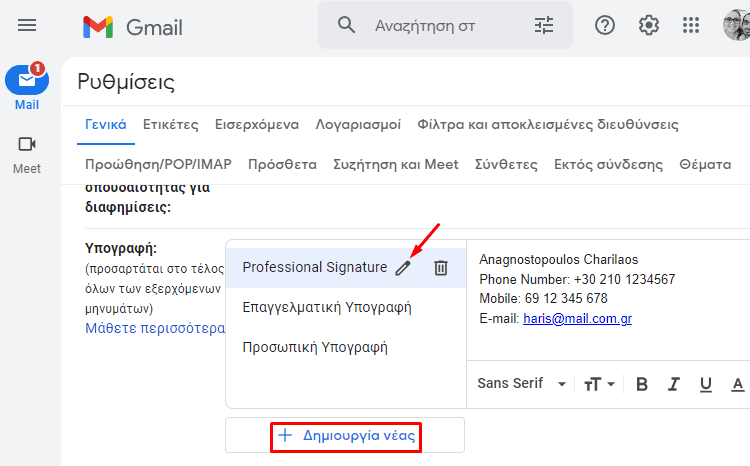
Task: Toggle italic formatting in signature editor
Action: click(x=673, y=384)
